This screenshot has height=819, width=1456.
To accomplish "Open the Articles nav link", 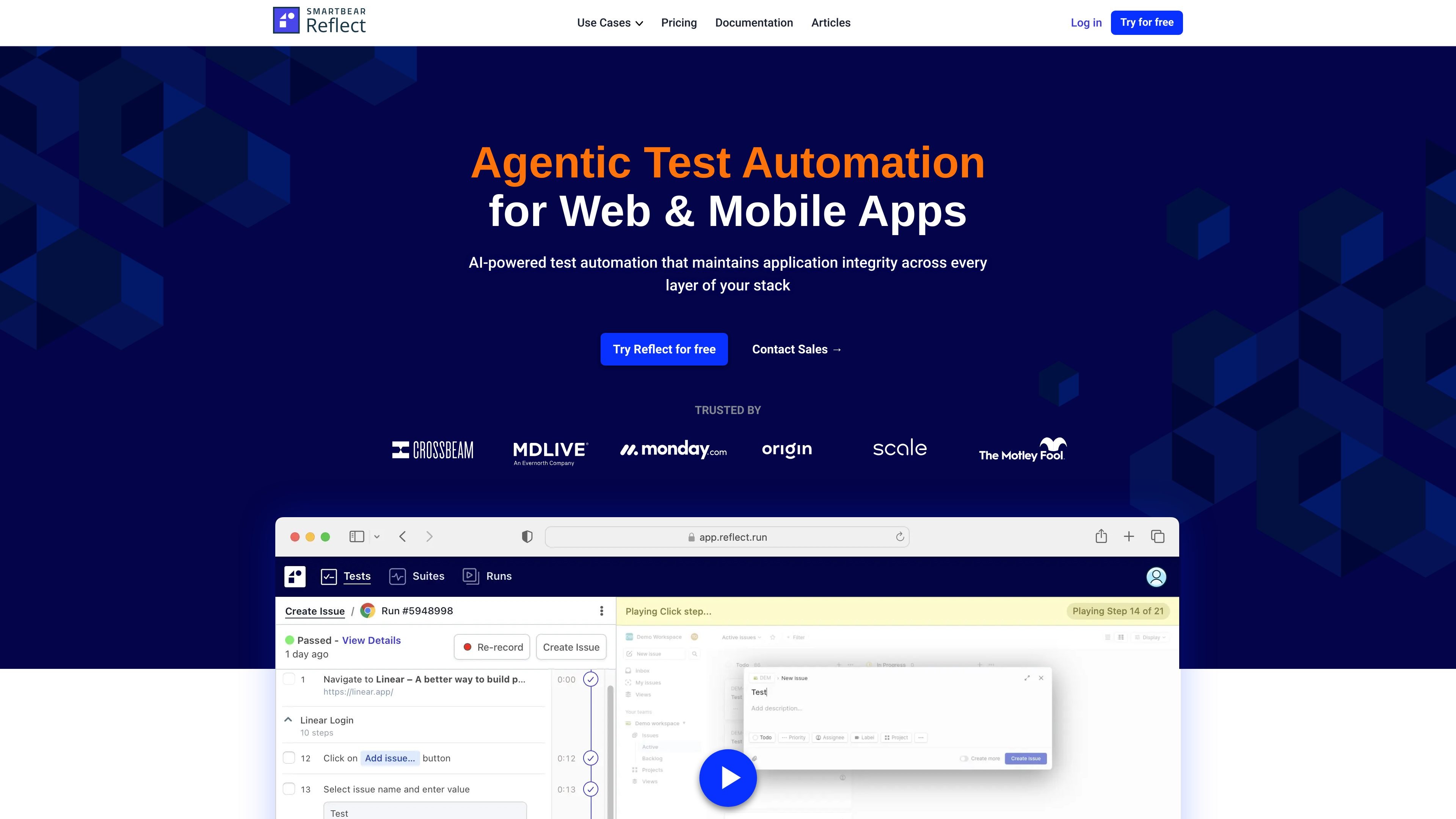I will pyautogui.click(x=831, y=23).
